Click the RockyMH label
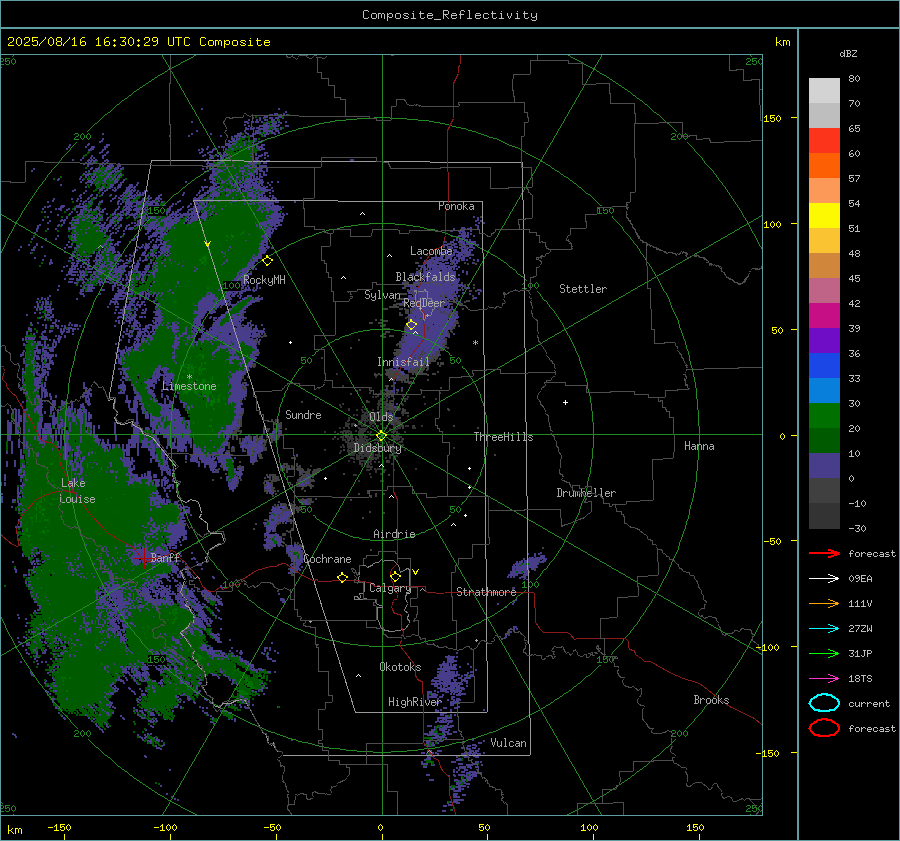 264,280
